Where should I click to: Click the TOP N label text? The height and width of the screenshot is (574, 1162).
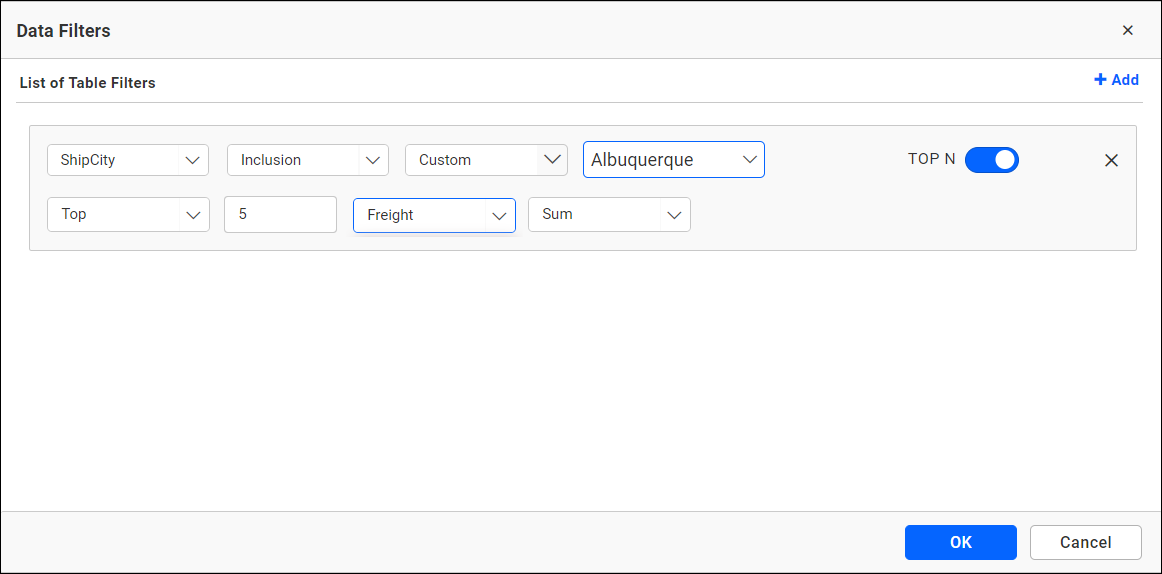click(x=931, y=159)
